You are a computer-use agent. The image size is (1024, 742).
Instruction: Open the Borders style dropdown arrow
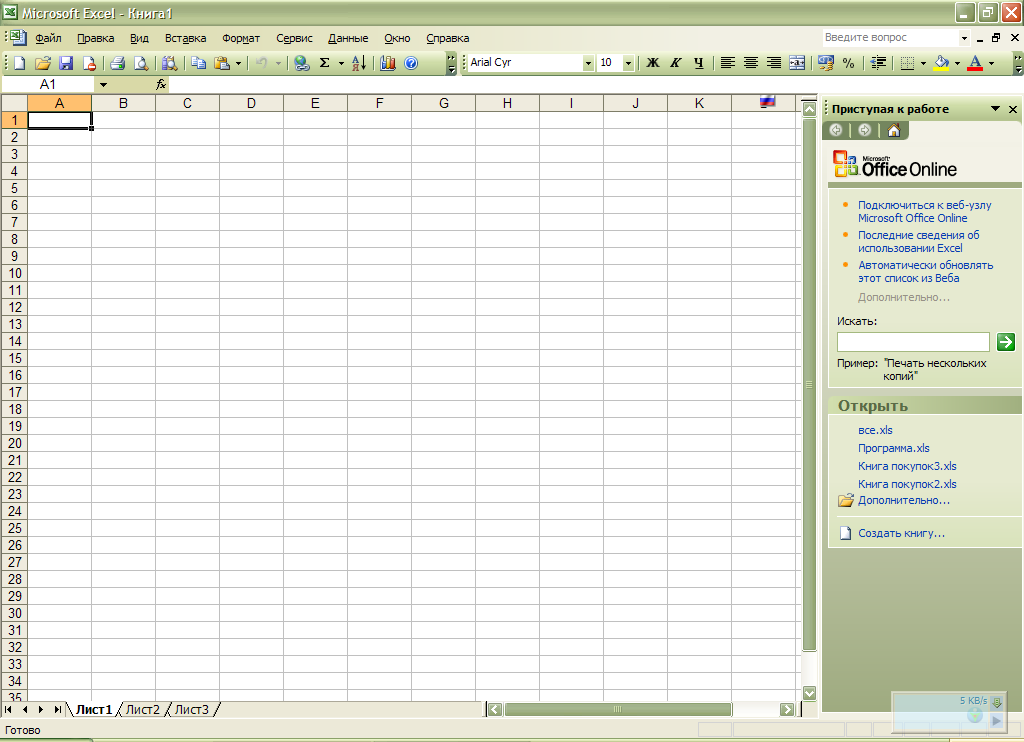[923, 63]
